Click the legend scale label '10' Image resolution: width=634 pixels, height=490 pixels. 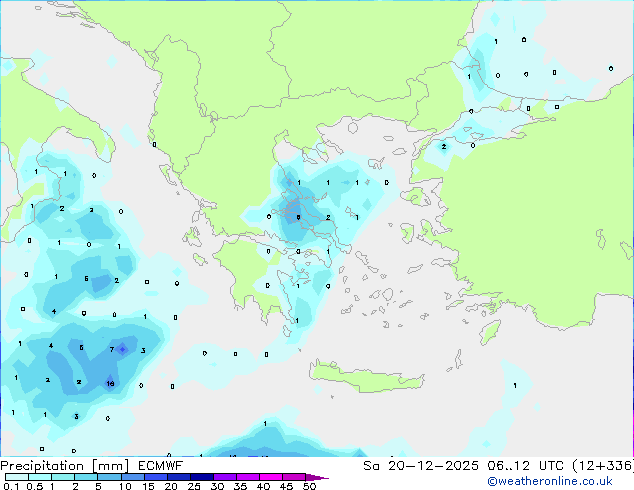tap(125, 486)
